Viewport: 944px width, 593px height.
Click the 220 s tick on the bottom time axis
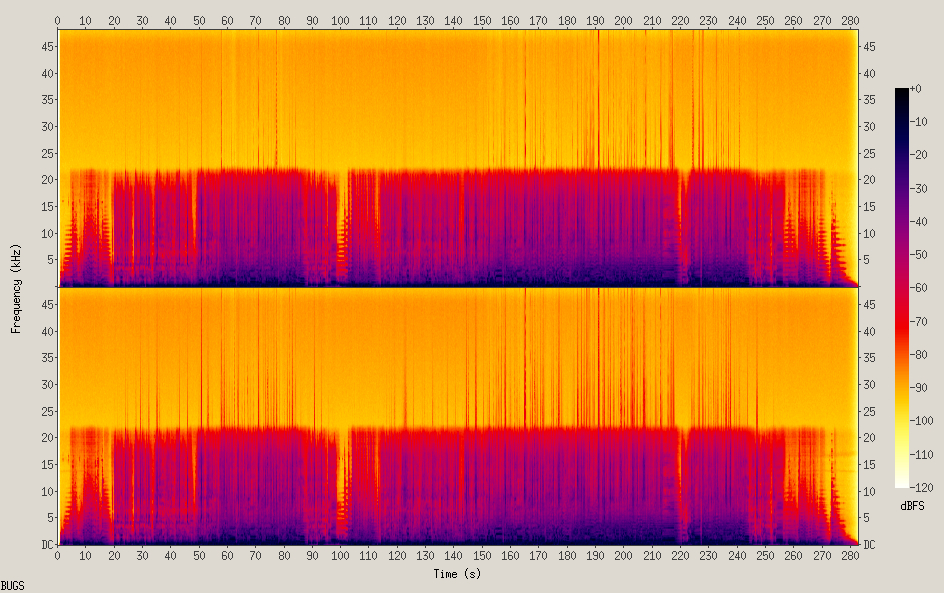coord(680,556)
